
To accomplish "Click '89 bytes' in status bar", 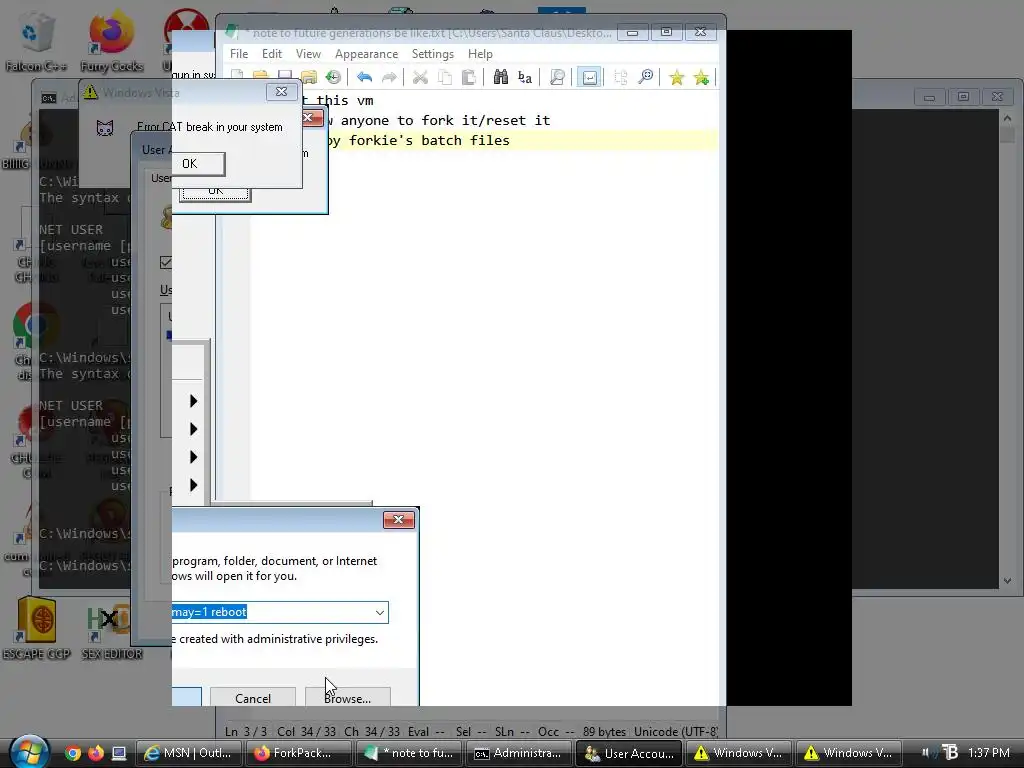I will [604, 731].
